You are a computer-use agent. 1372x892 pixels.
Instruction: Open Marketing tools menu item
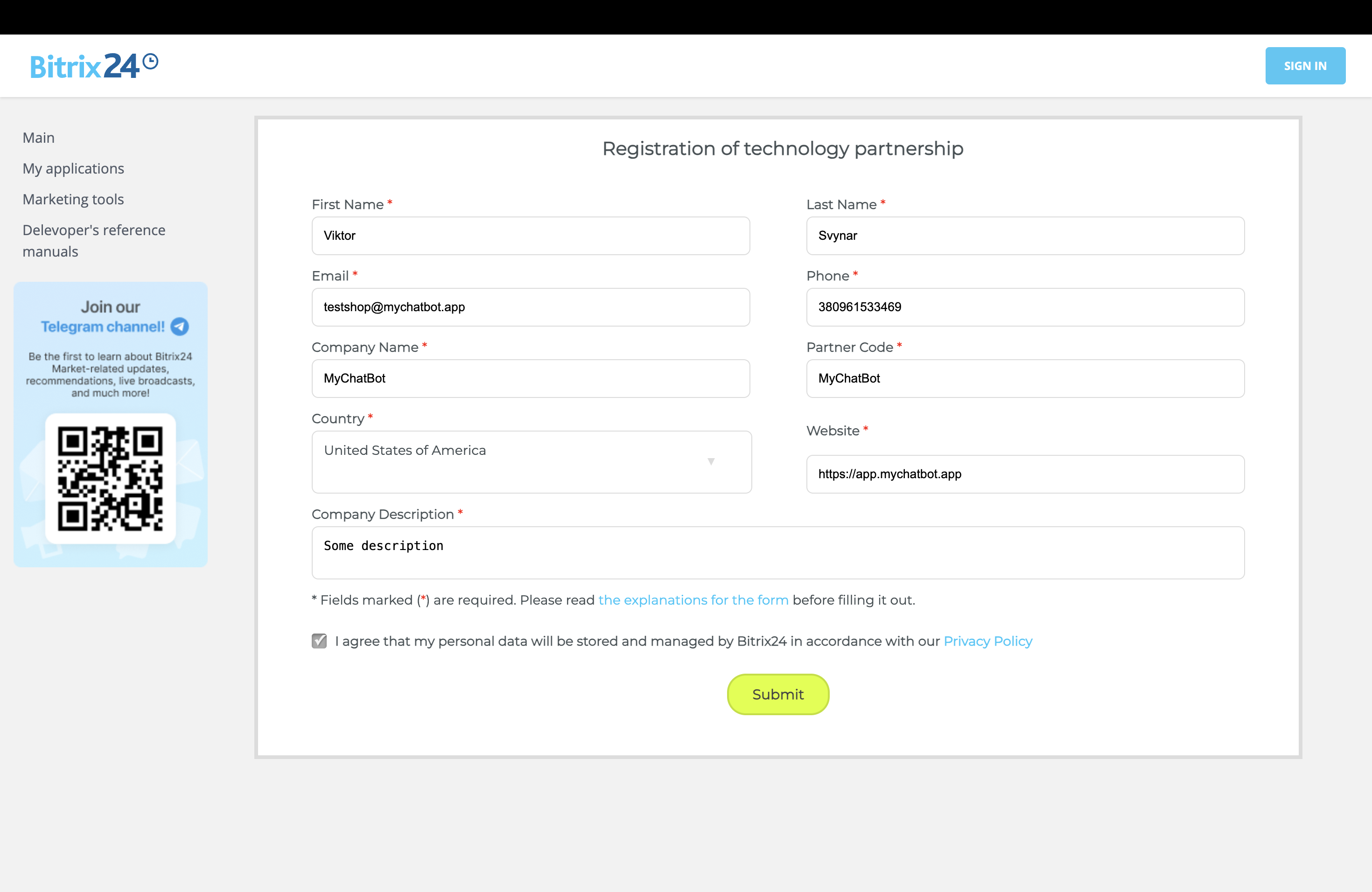pos(73,199)
